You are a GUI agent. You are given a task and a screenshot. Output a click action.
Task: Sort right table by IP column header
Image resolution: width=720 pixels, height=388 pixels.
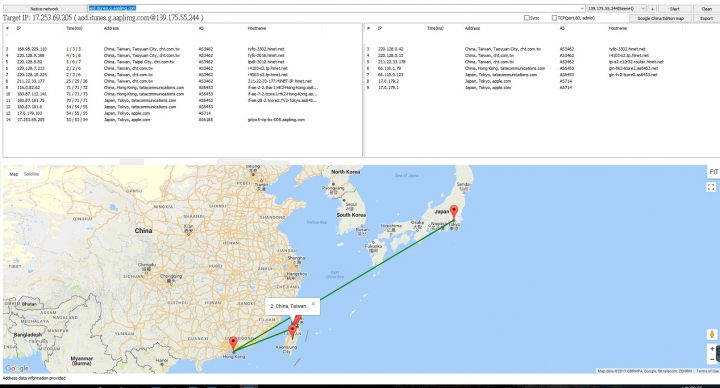point(380,28)
